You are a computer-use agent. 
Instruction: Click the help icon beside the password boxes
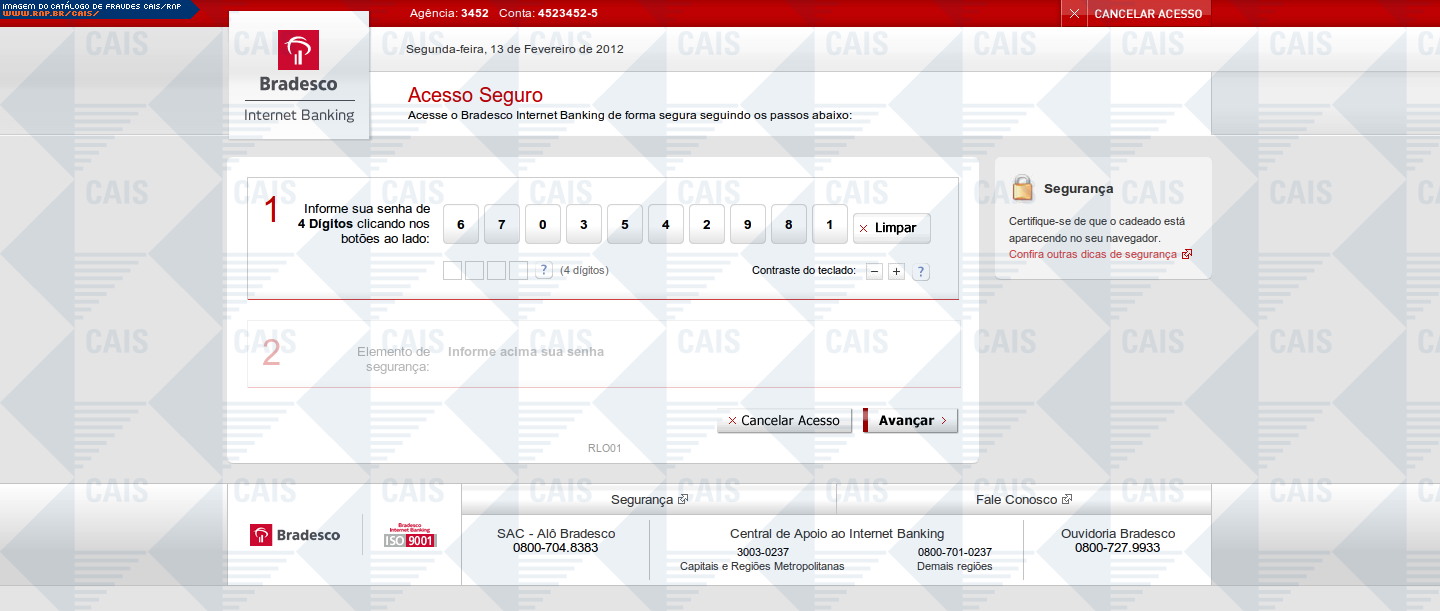click(x=544, y=270)
